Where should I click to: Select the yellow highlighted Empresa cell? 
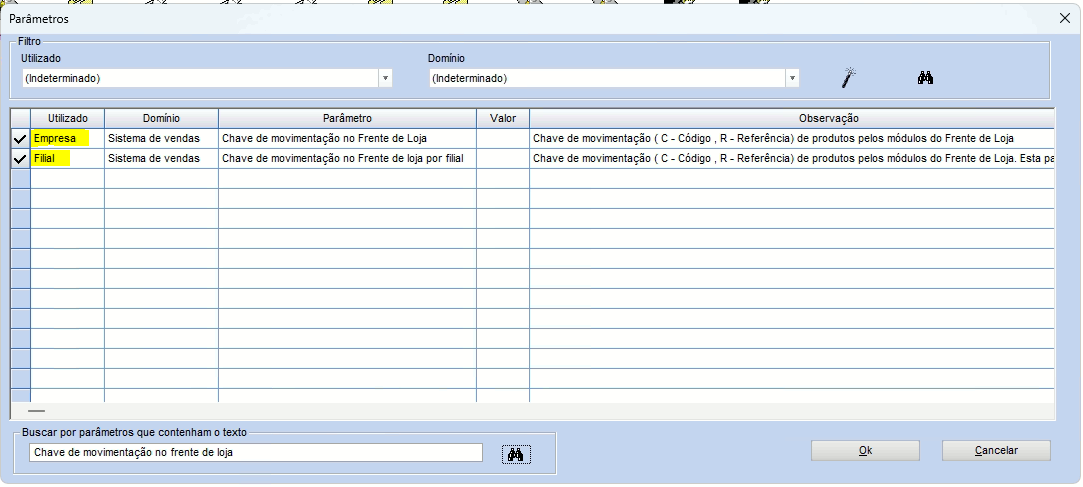point(60,139)
